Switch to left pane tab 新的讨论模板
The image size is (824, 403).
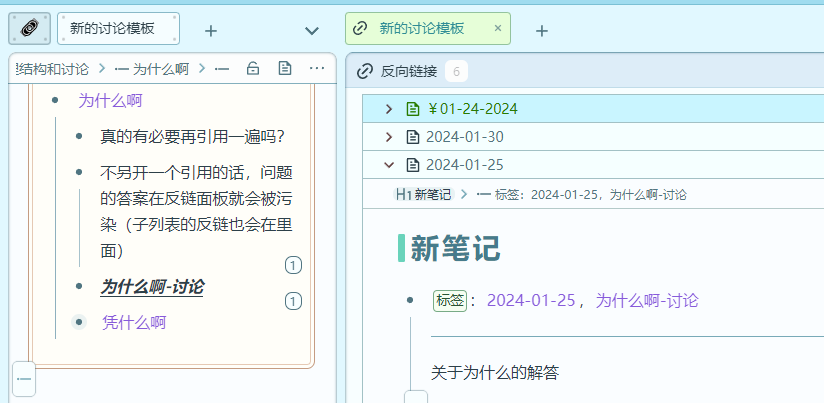[x=118, y=28]
